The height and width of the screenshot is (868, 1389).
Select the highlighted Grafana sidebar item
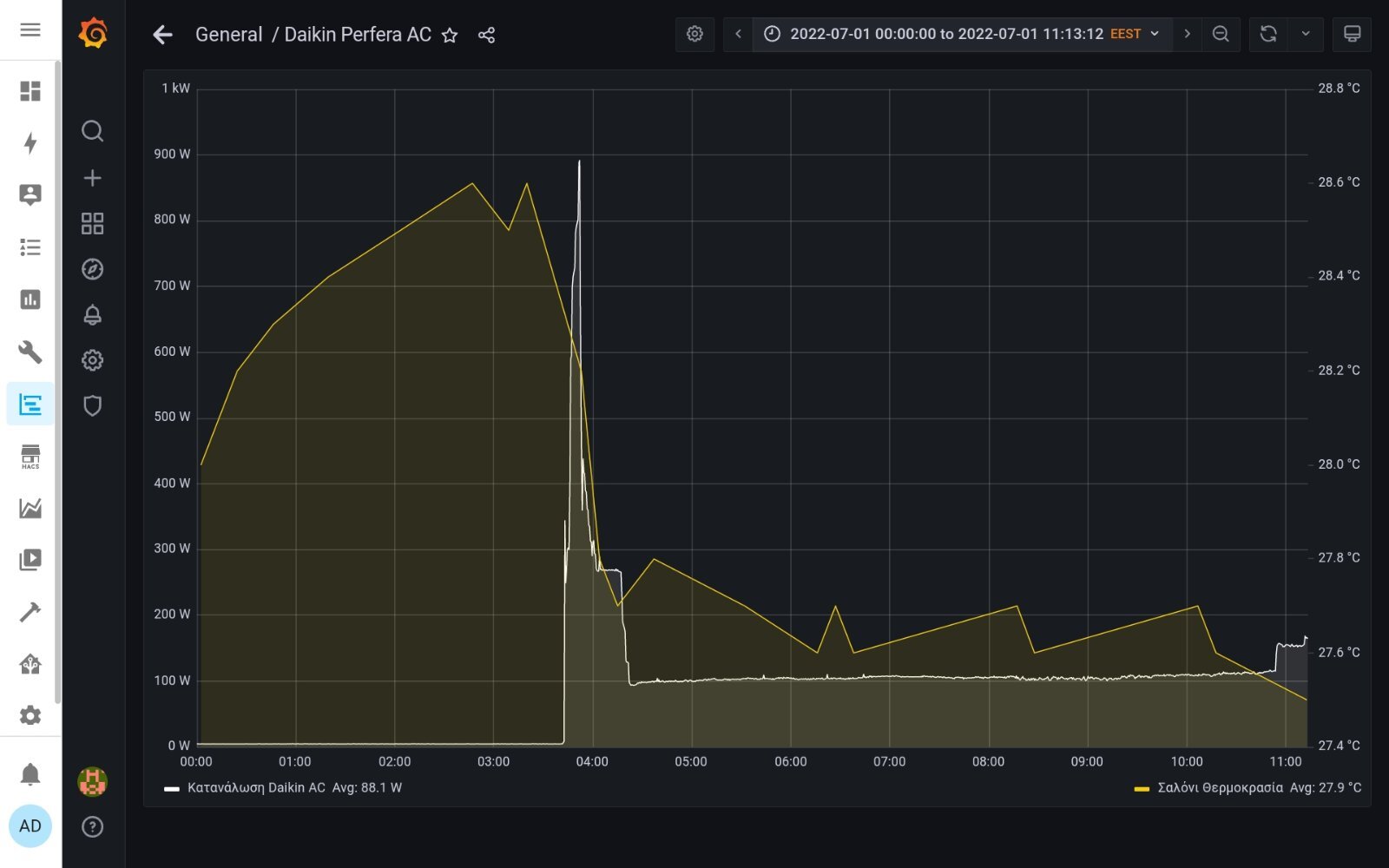point(30,404)
